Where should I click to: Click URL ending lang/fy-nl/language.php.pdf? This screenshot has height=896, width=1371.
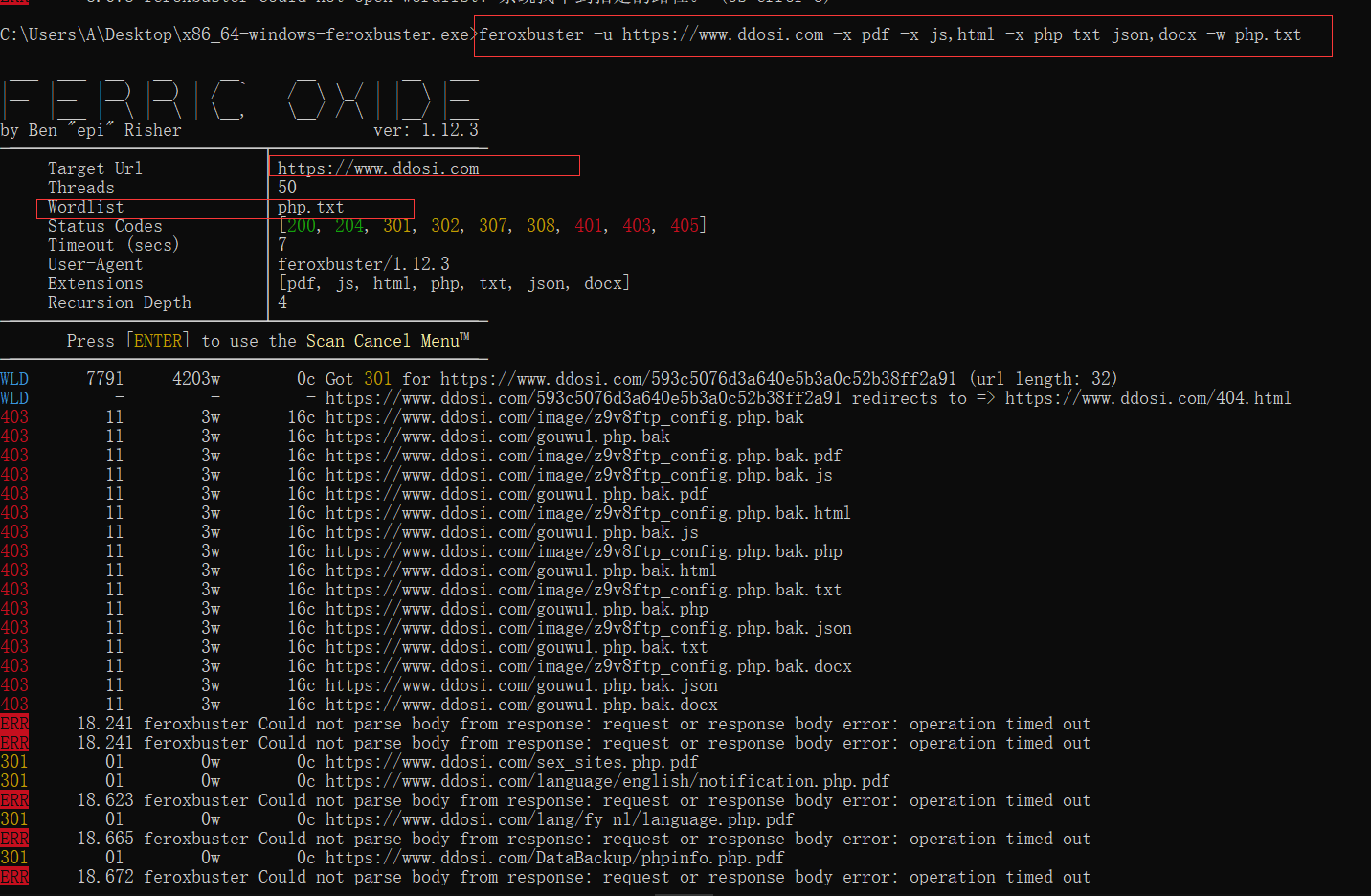pos(559,819)
